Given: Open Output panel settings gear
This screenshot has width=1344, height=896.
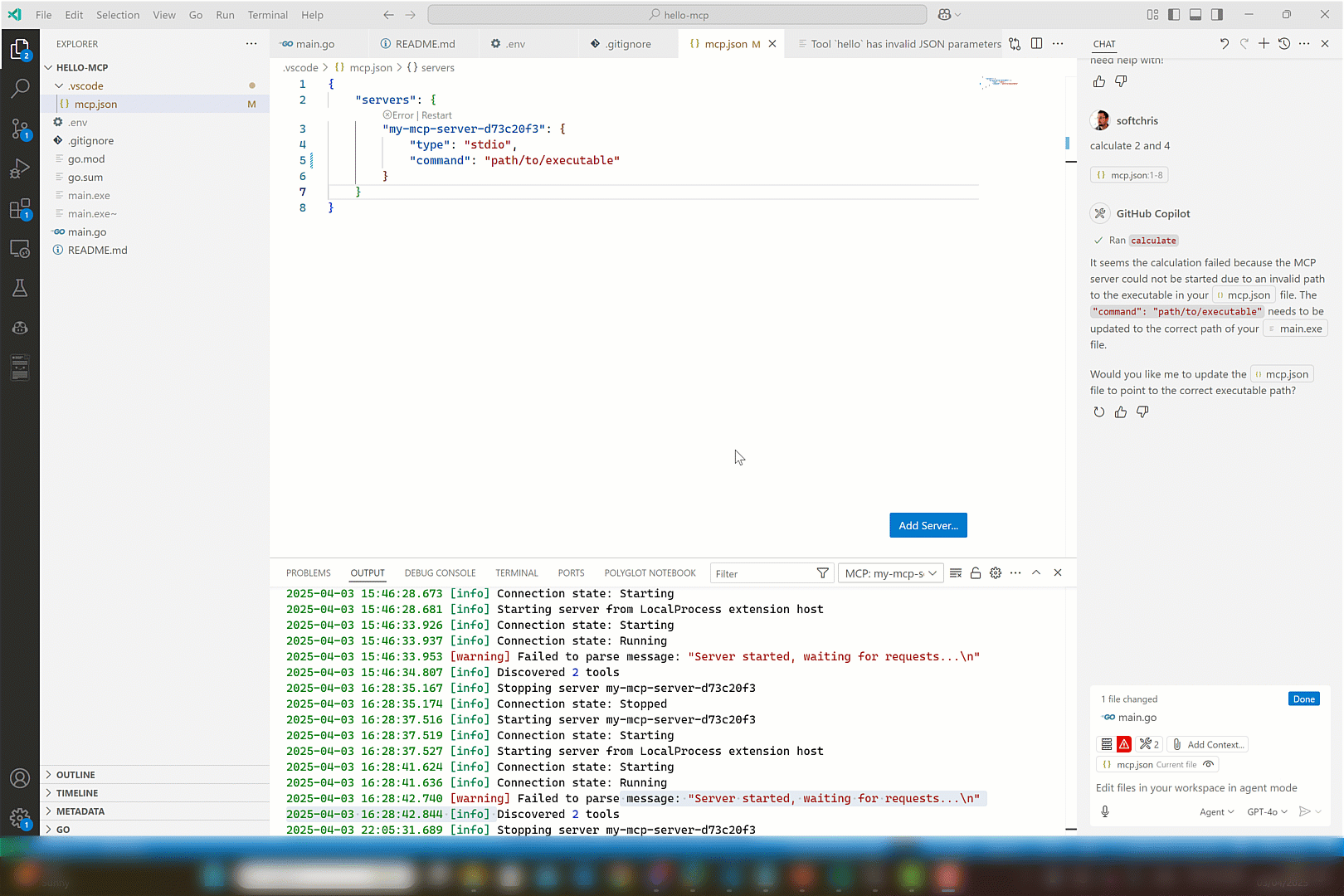Looking at the screenshot, I should click(996, 572).
